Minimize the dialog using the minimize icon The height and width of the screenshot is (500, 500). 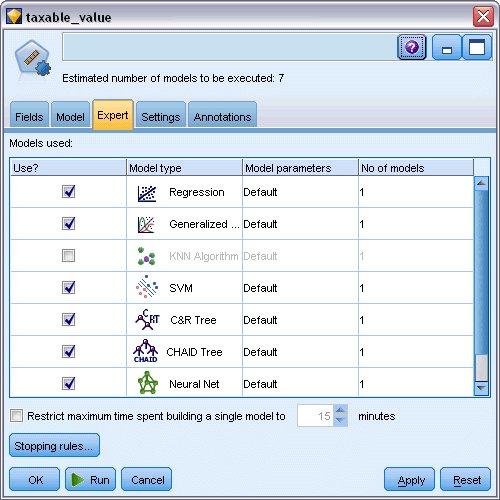447,47
